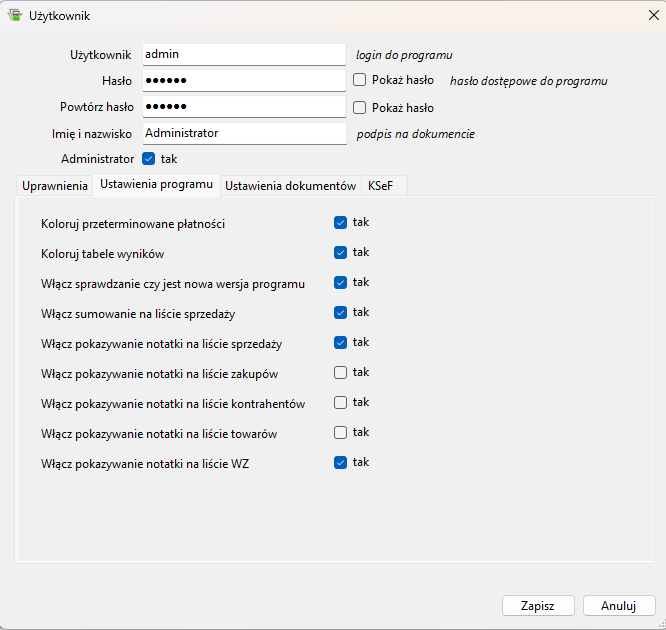Check notatki na liście kontrahentów option

pos(341,403)
